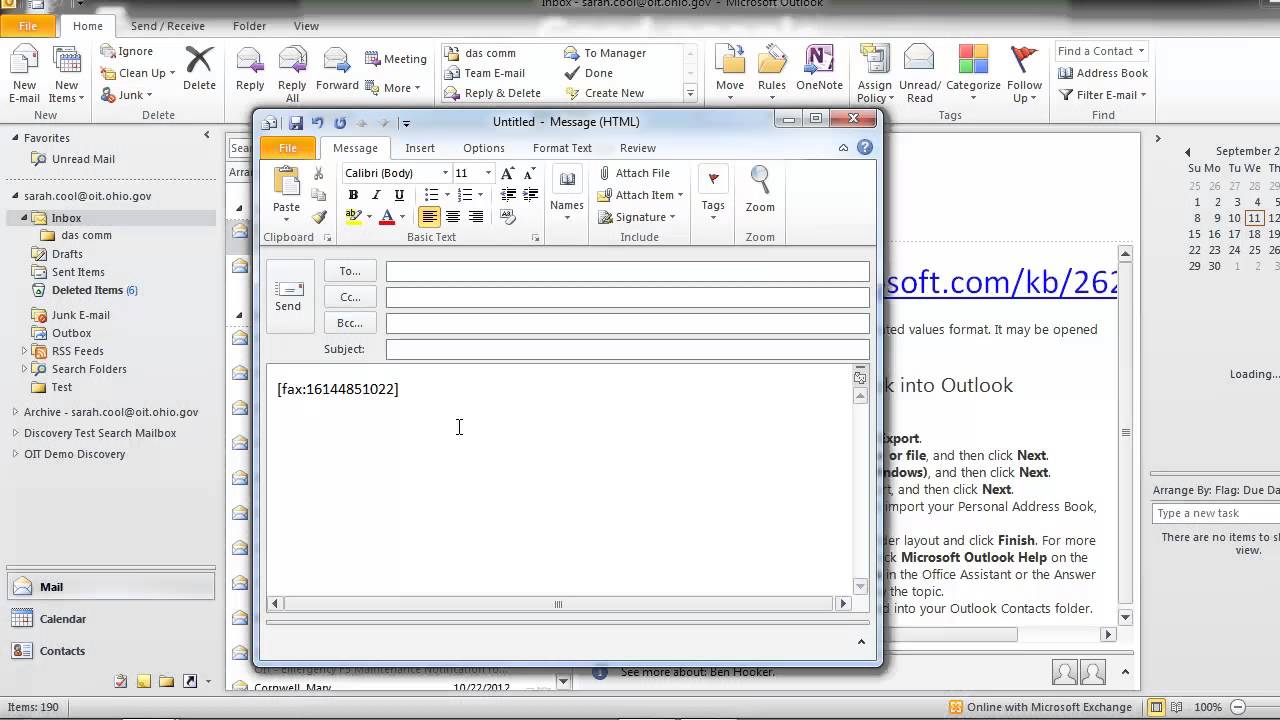Switch to the Insert tab
Screen dimensions: 1280x720
420,148
